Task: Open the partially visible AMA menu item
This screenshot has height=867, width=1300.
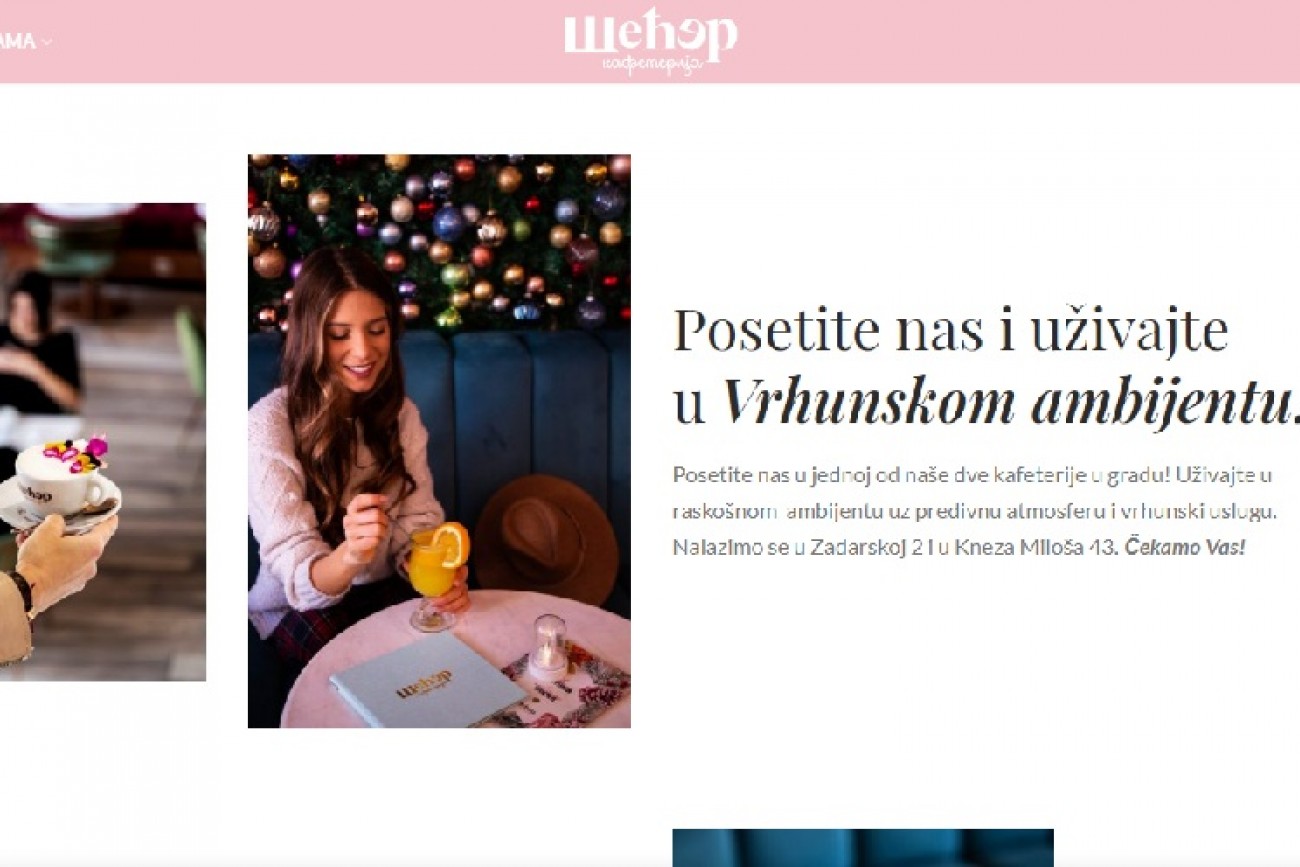Action: 18,42
